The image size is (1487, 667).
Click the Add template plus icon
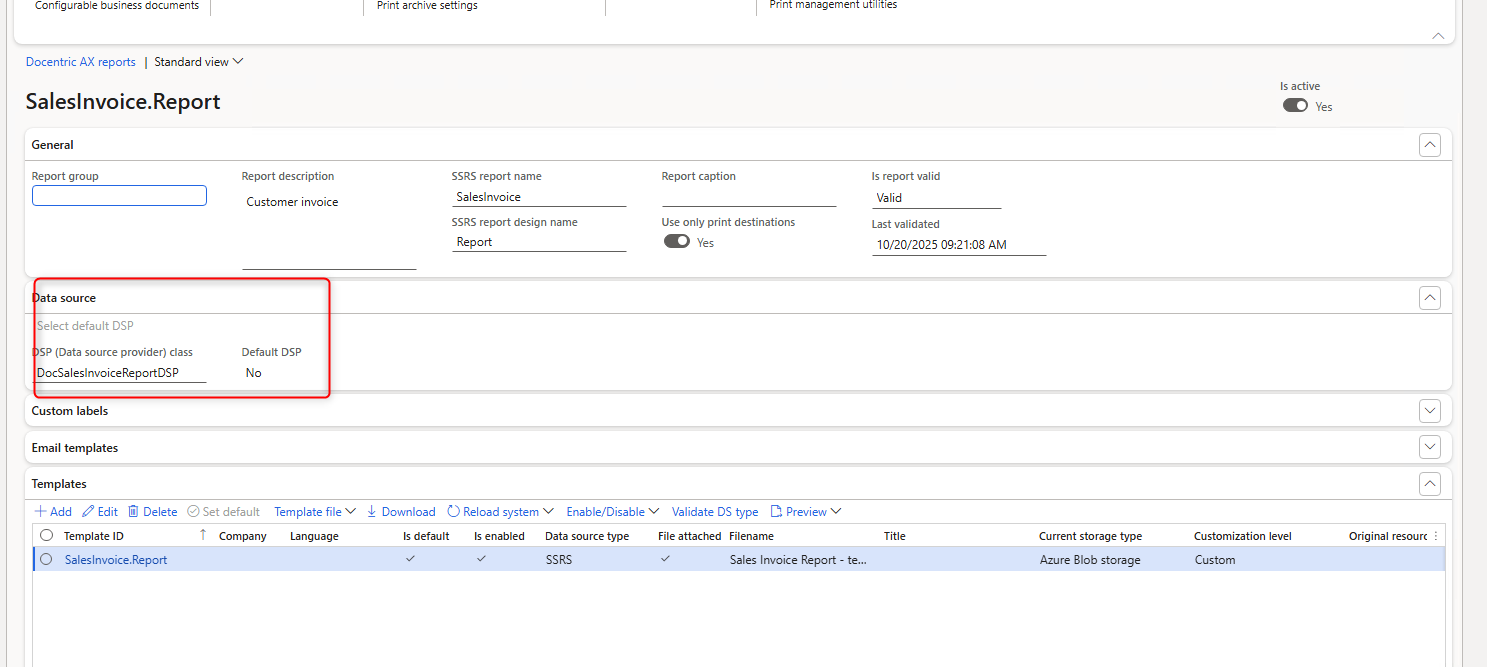41,512
